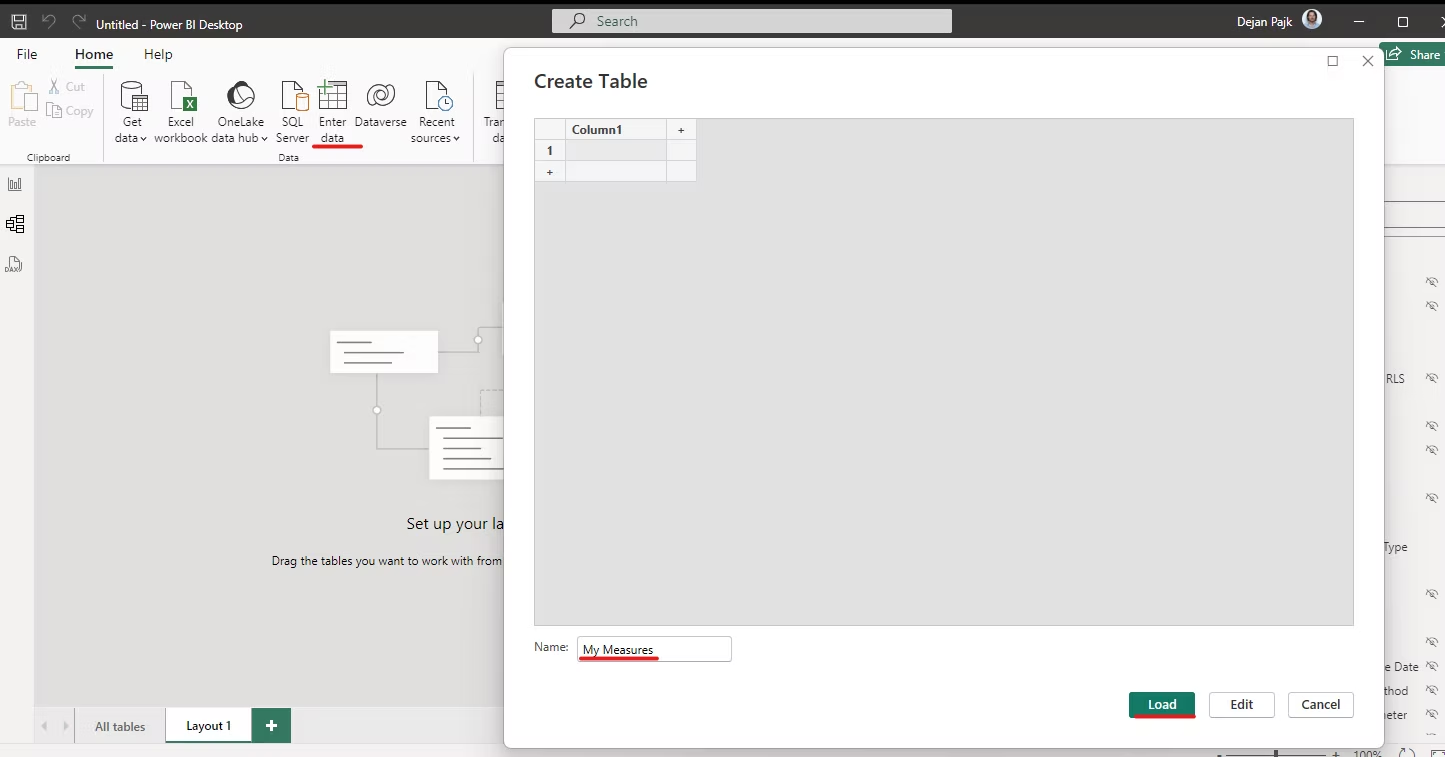Switch to the All tables tab
The height and width of the screenshot is (757, 1445).
tap(120, 726)
